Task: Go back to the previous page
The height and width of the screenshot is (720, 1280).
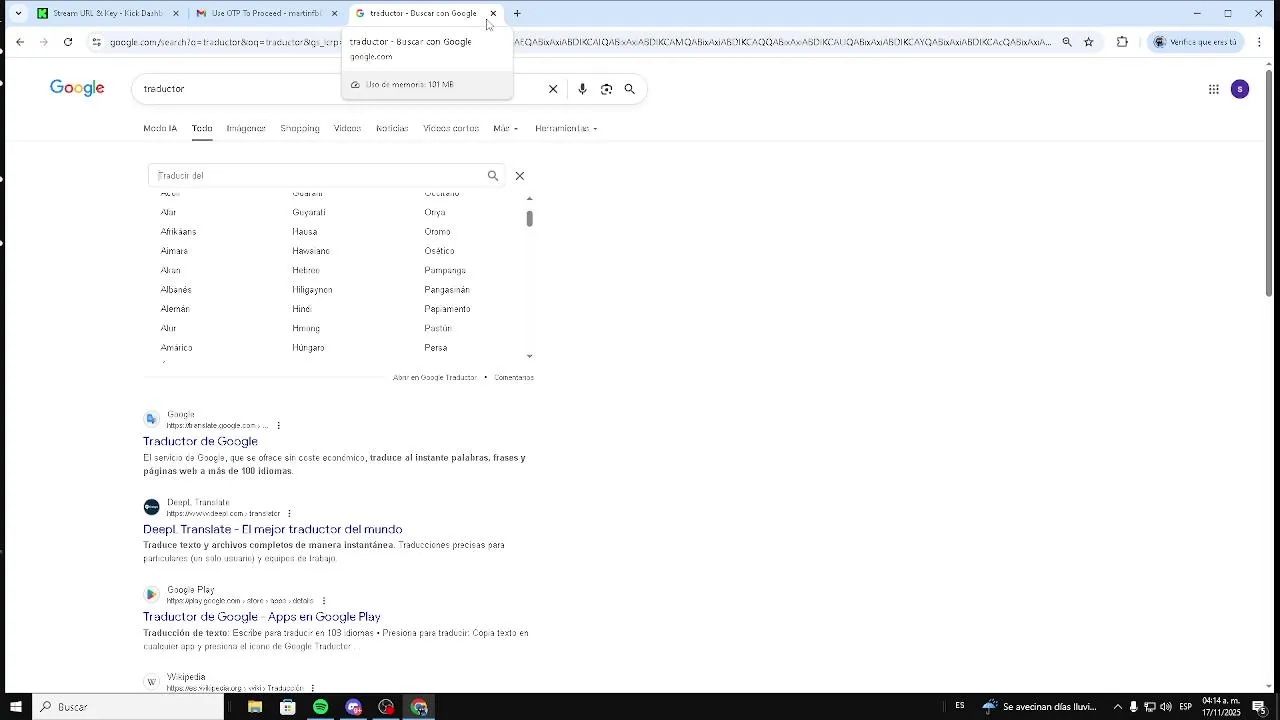Action: tap(20, 42)
